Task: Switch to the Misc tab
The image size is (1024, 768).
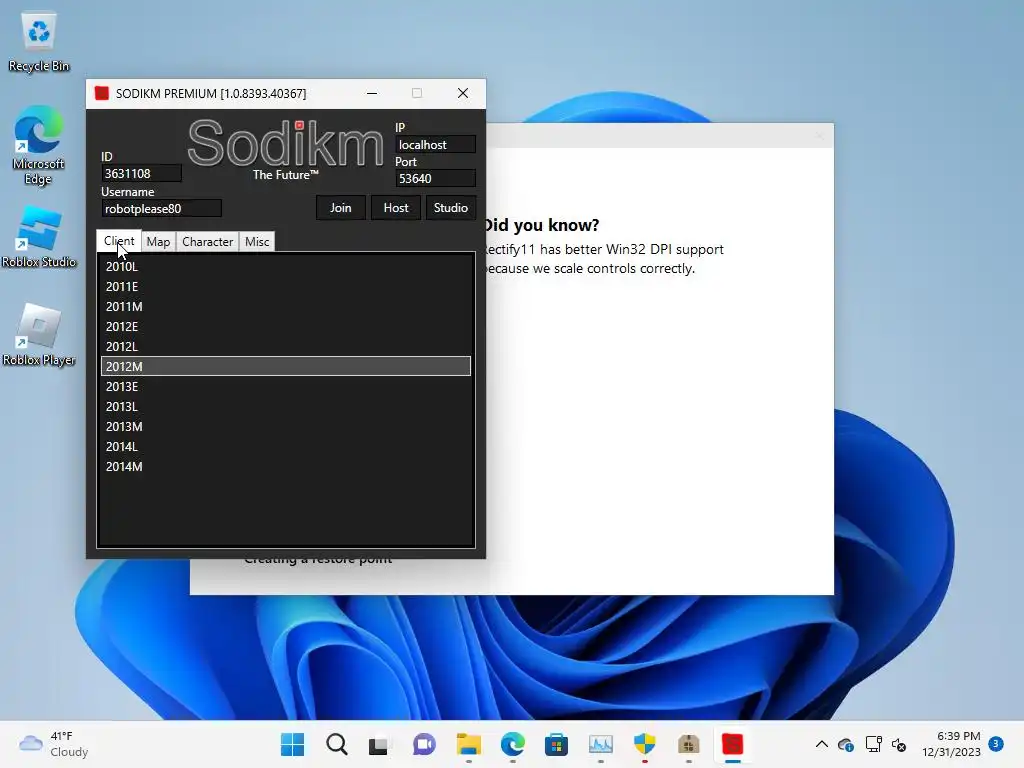Action: point(257,242)
